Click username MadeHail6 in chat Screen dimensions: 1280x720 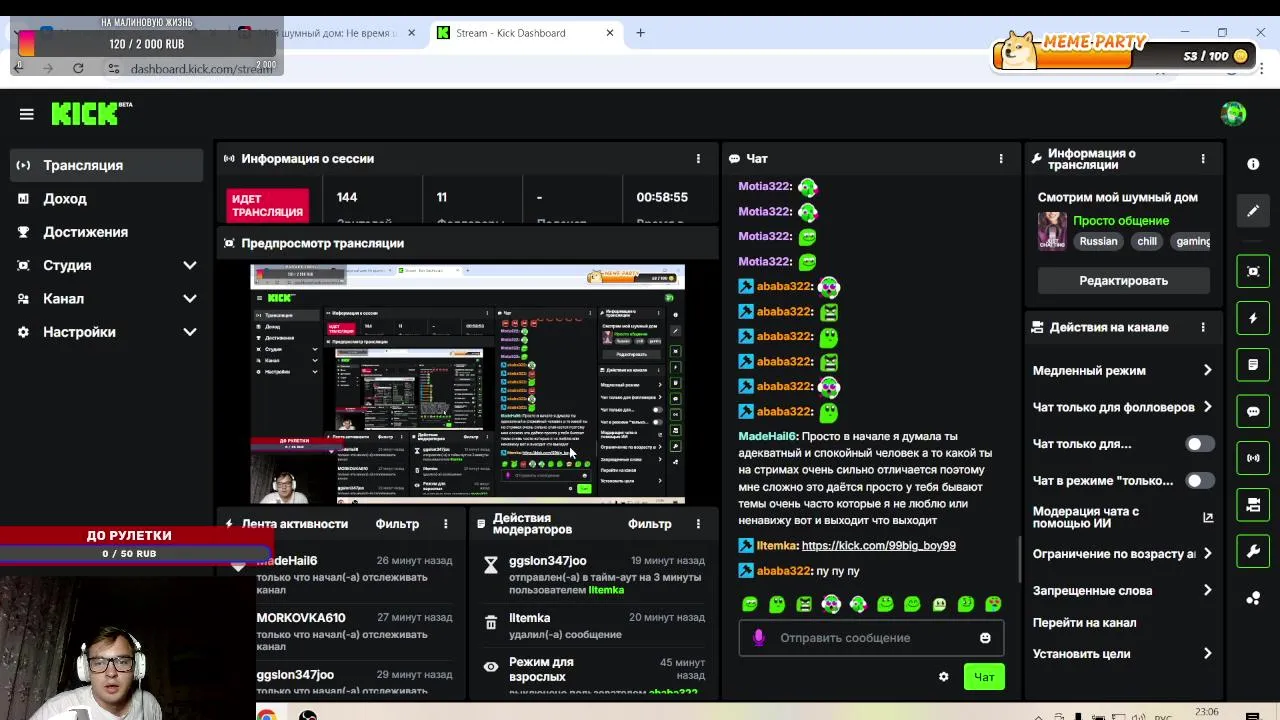coord(767,437)
